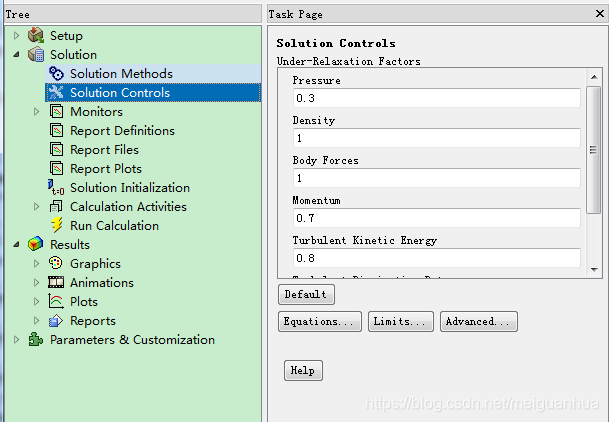Image resolution: width=609 pixels, height=422 pixels.
Task: Select Report Files in the tree
Action: (104, 150)
